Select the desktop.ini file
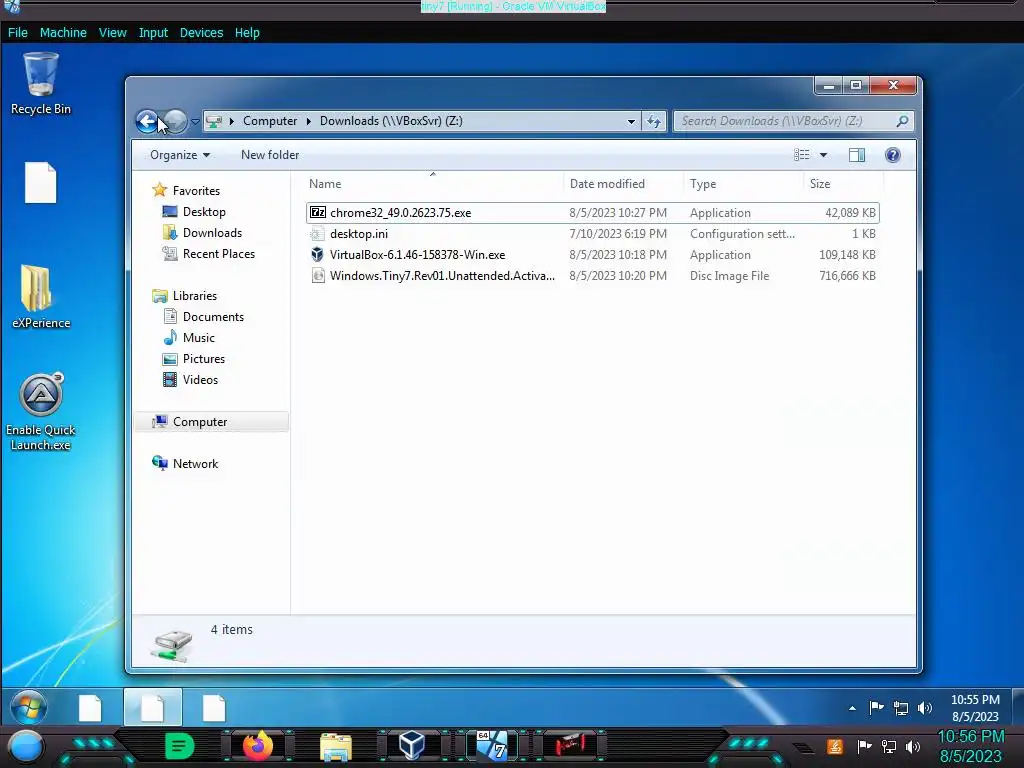Image resolution: width=1024 pixels, height=768 pixels. pyautogui.click(x=592, y=234)
